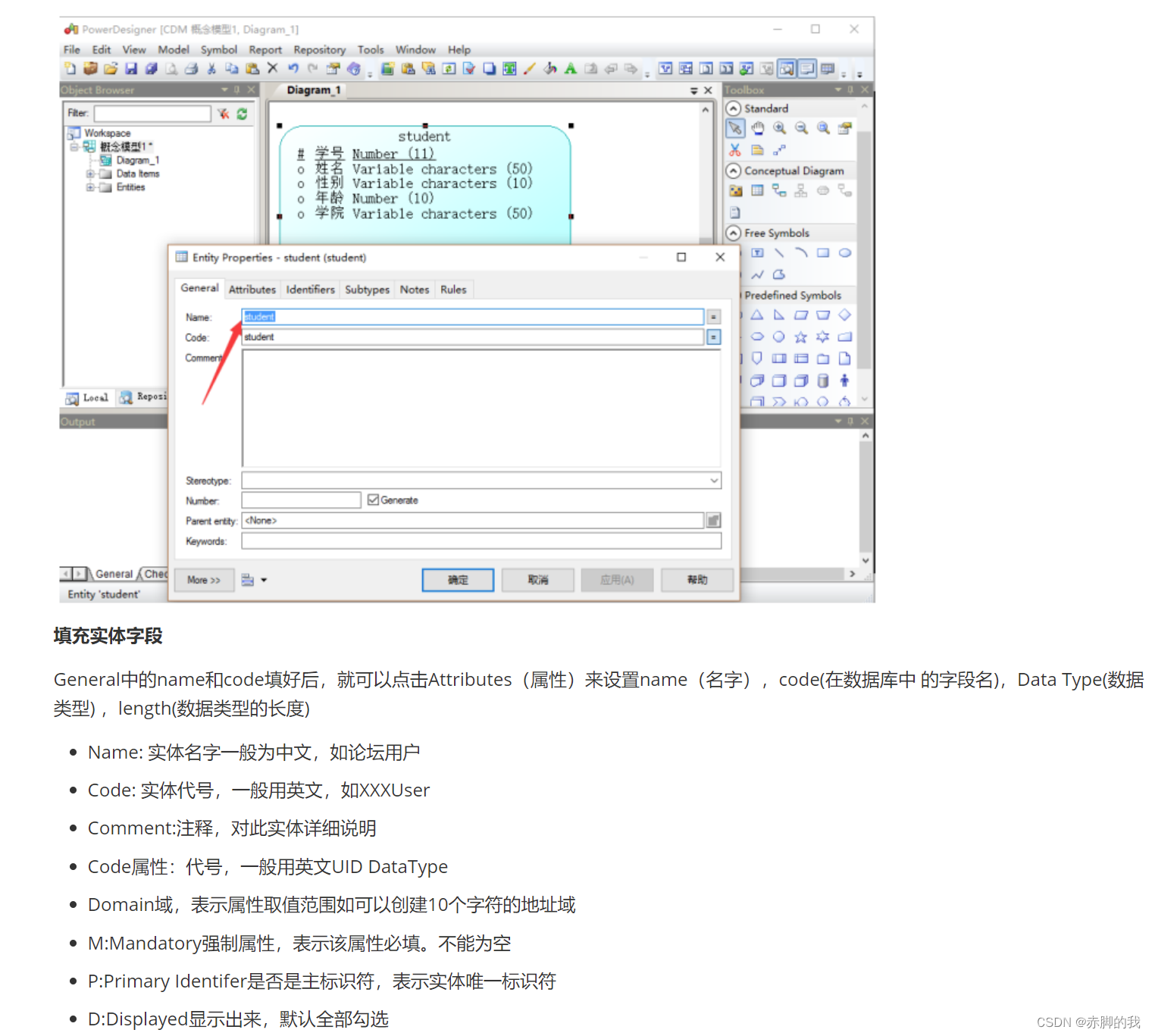
Task: Pin the Toolbox panel with the pin icon
Action: pos(850,89)
